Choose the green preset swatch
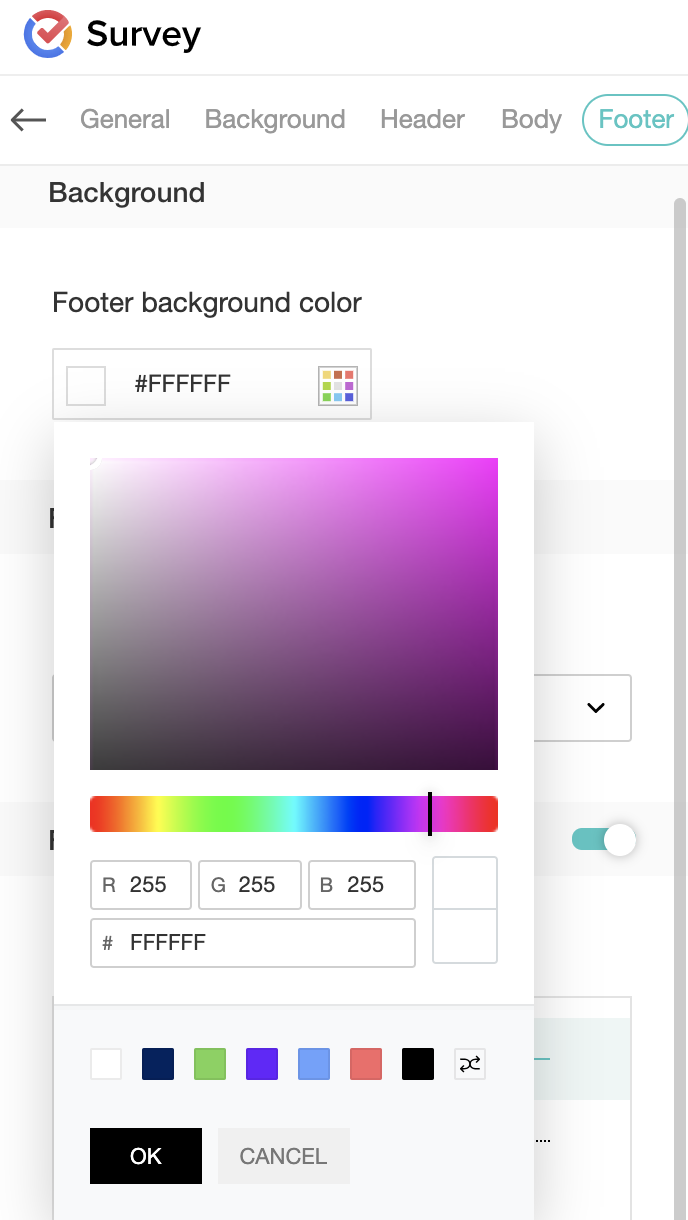 point(210,1064)
